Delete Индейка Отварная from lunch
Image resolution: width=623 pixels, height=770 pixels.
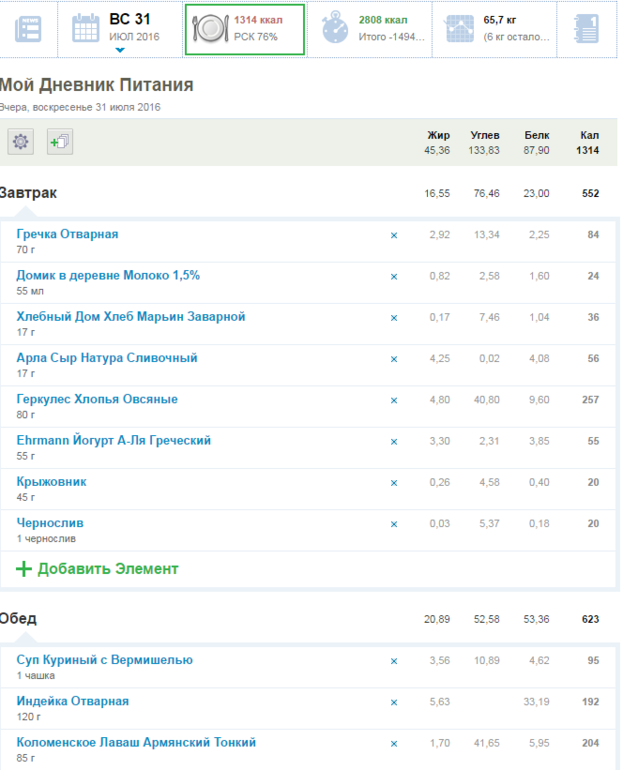point(393,702)
